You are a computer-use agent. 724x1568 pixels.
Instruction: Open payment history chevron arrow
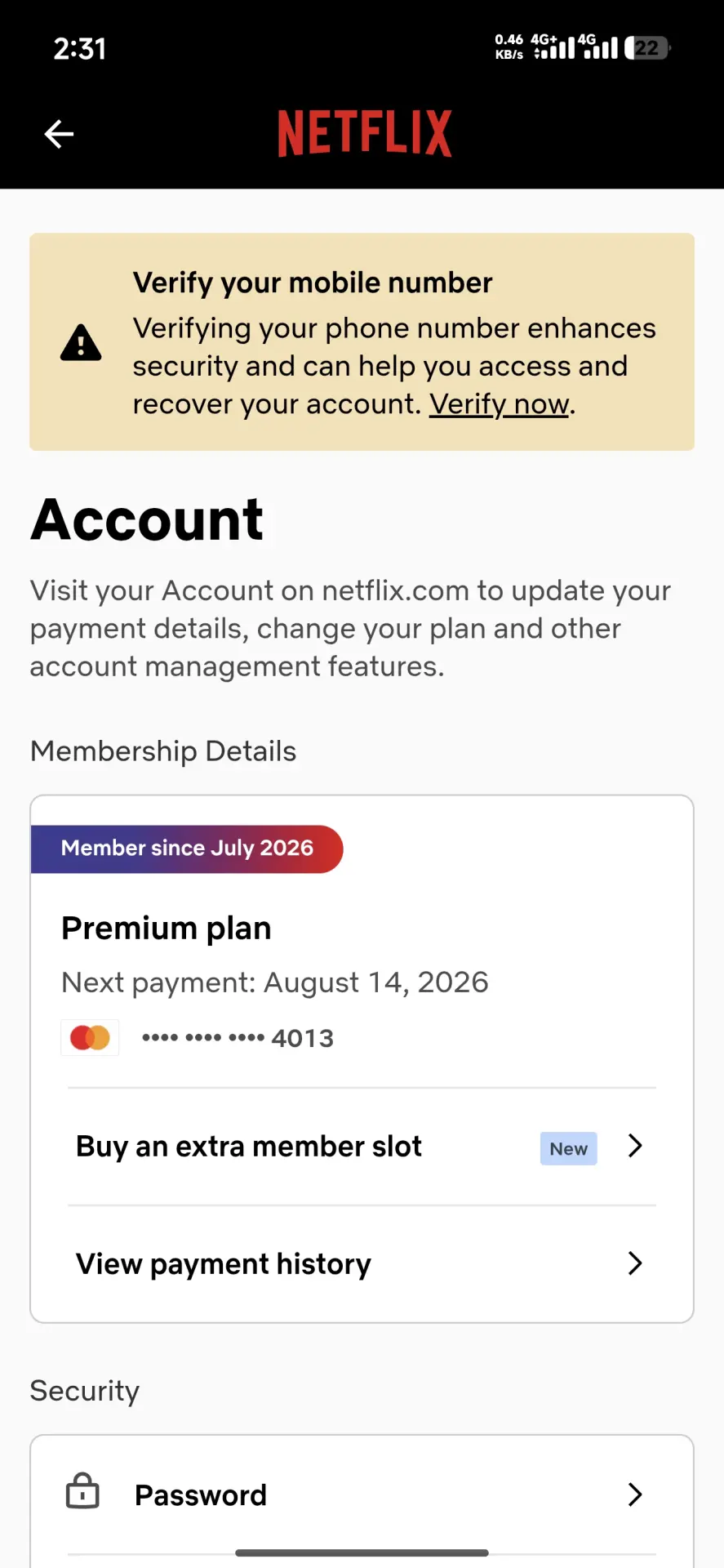point(635,1263)
